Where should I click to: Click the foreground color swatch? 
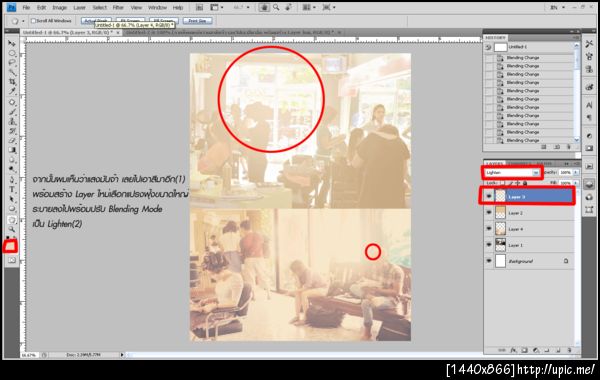10,245
